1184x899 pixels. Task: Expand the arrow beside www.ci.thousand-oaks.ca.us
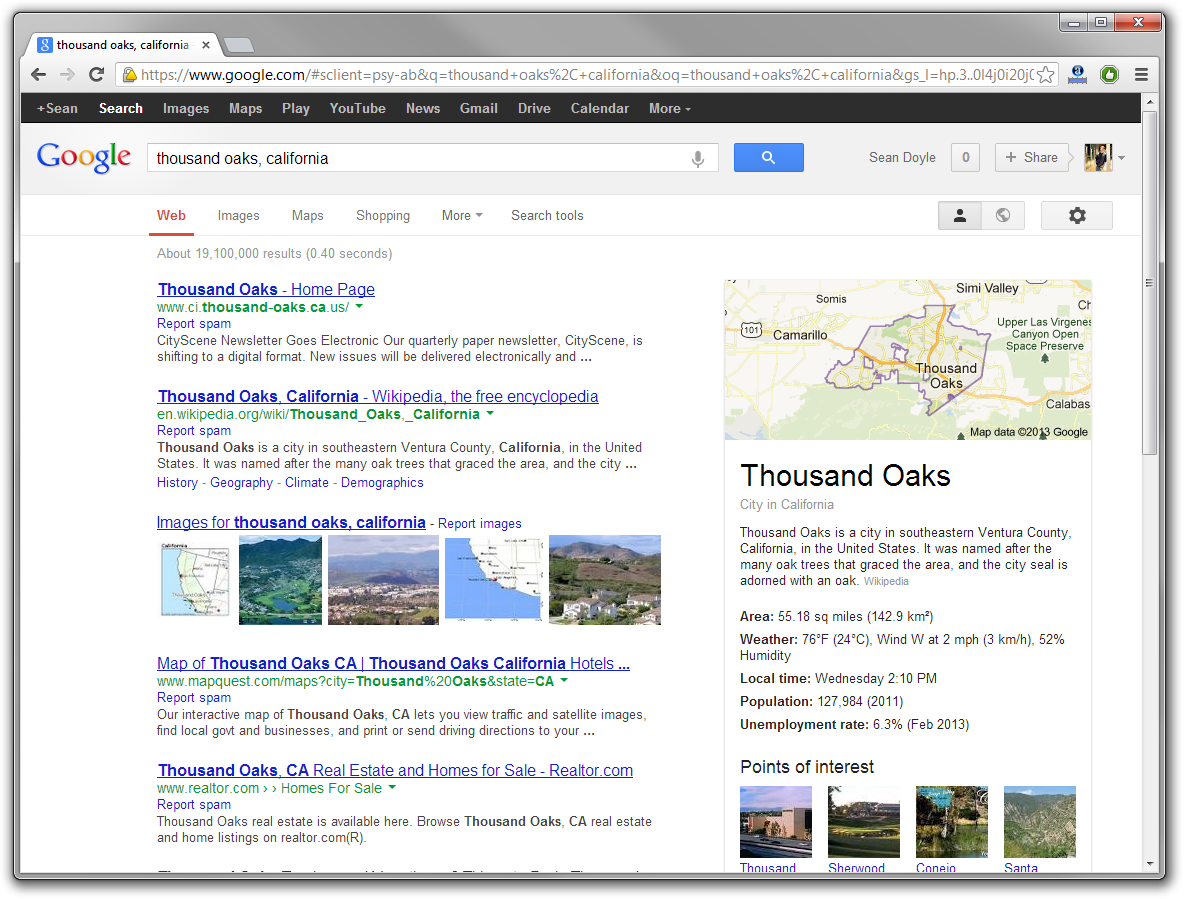[x=359, y=307]
